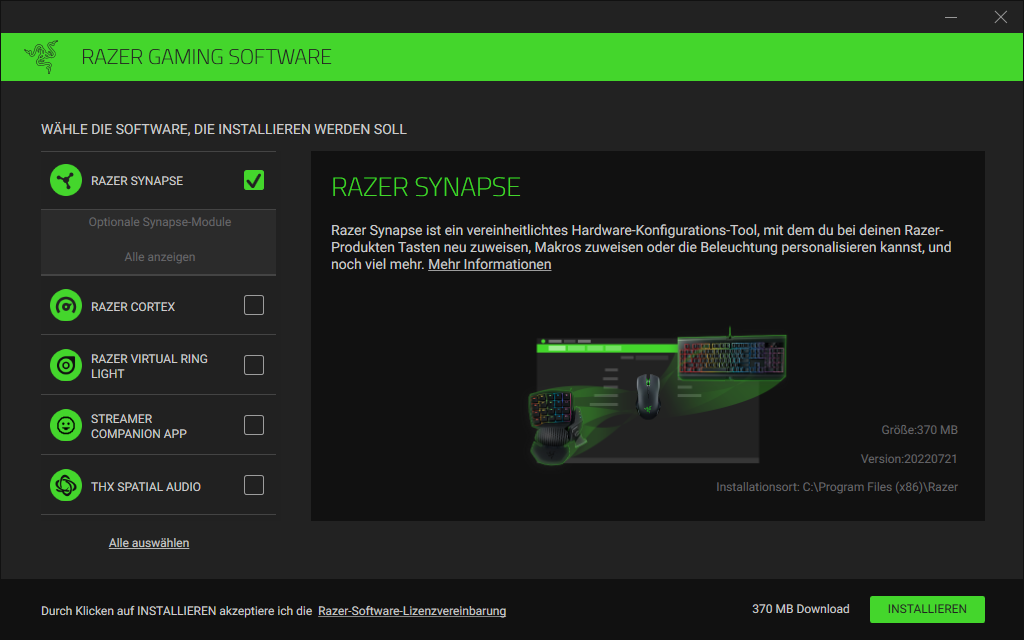Open Razer-Software-Lizenzvereinbarung link

tap(412, 611)
